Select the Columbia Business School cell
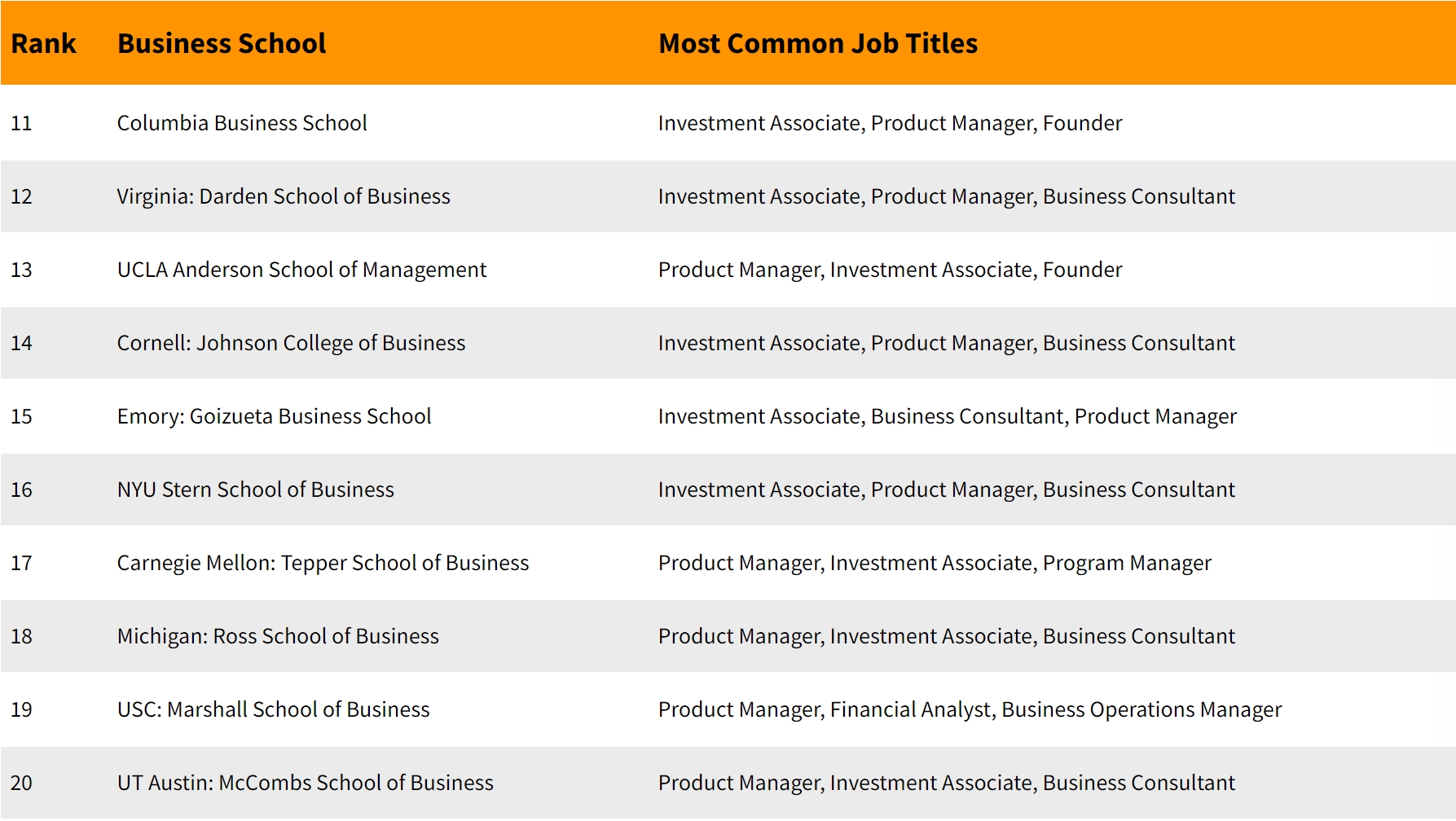 pos(242,123)
